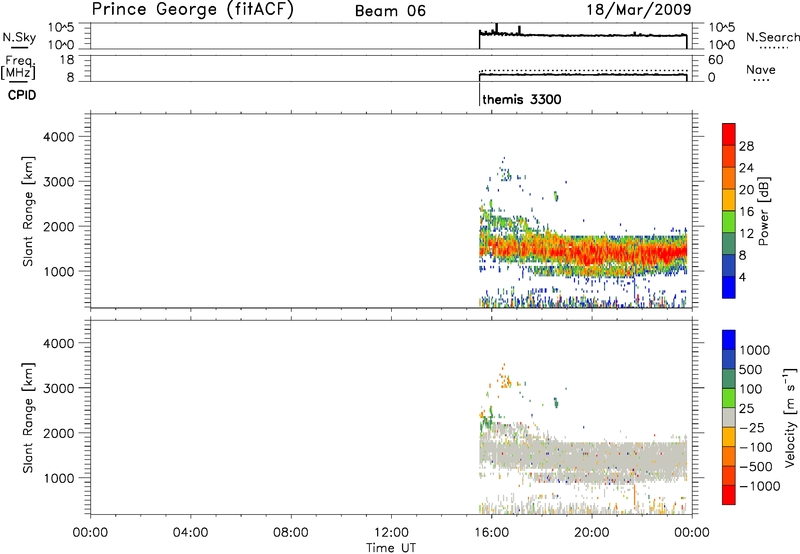800x554 pixels.
Task: Click the '4' tick on the power scale
Action: [742, 277]
